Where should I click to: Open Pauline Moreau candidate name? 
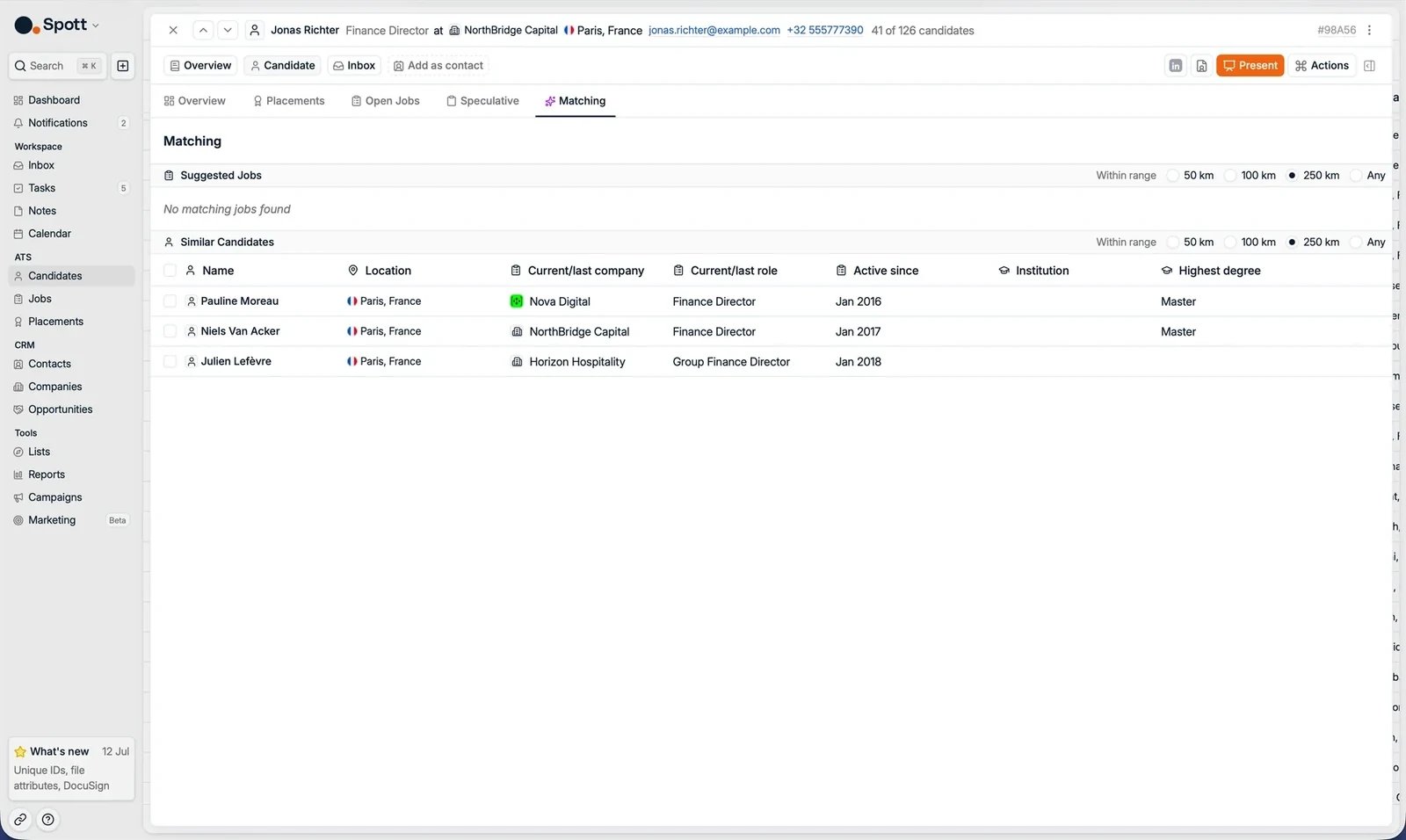[x=239, y=301]
